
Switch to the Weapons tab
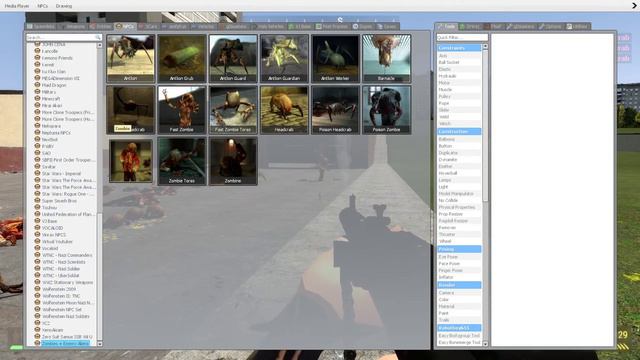73,27
